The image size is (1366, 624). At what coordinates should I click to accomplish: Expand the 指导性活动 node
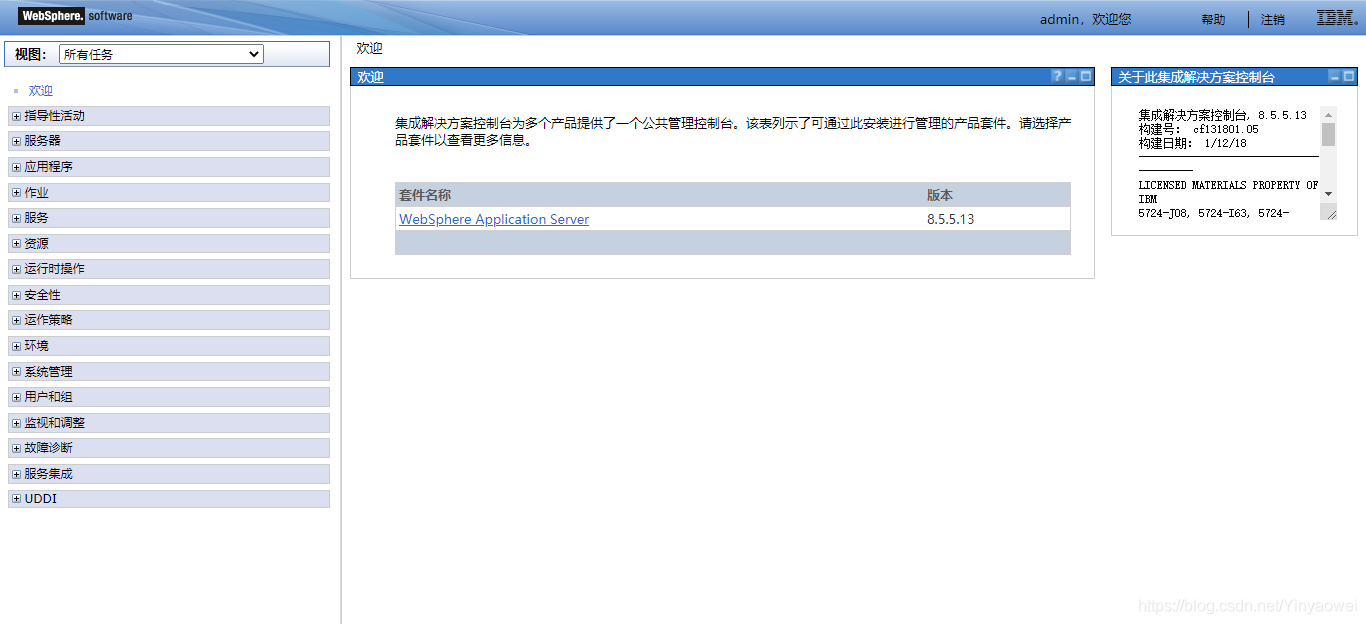pos(16,116)
